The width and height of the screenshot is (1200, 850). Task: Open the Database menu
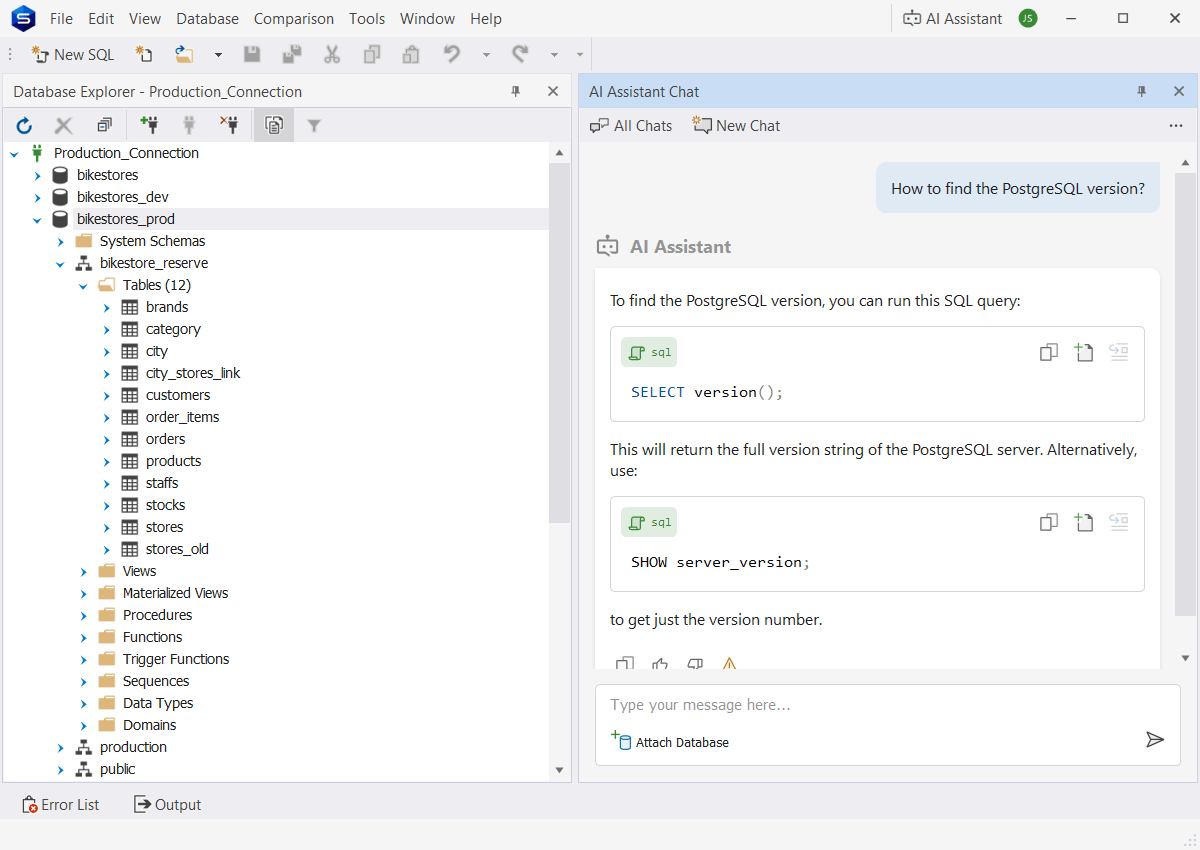(x=207, y=19)
